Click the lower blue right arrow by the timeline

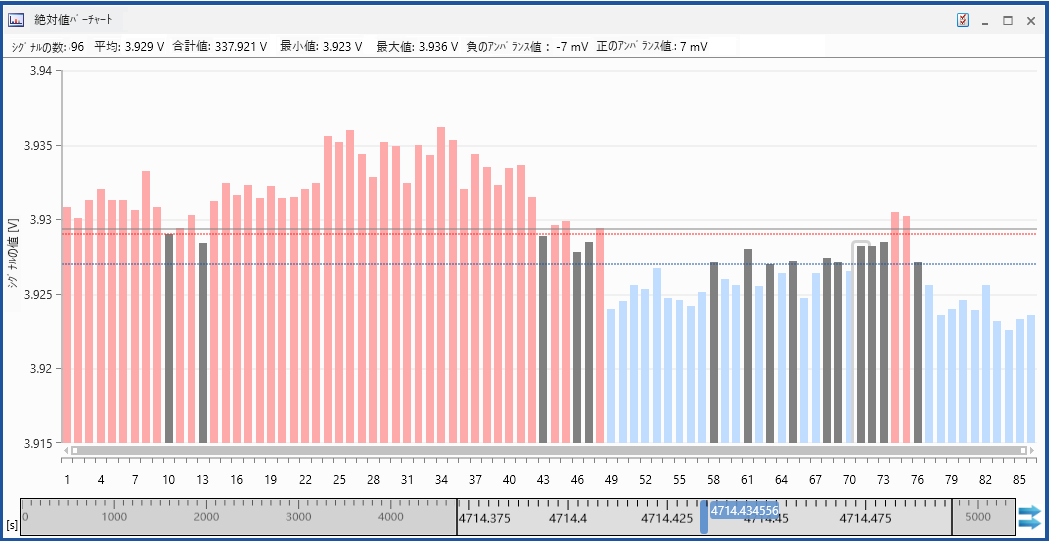click(1028, 524)
